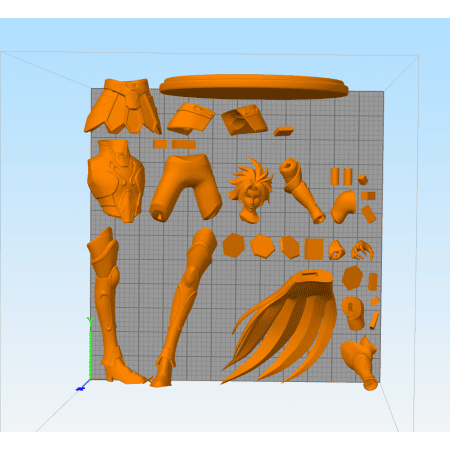Viewport: 450px width, 450px height.
Task: Select the hexagonal peg below the fist
Action: [352, 278]
